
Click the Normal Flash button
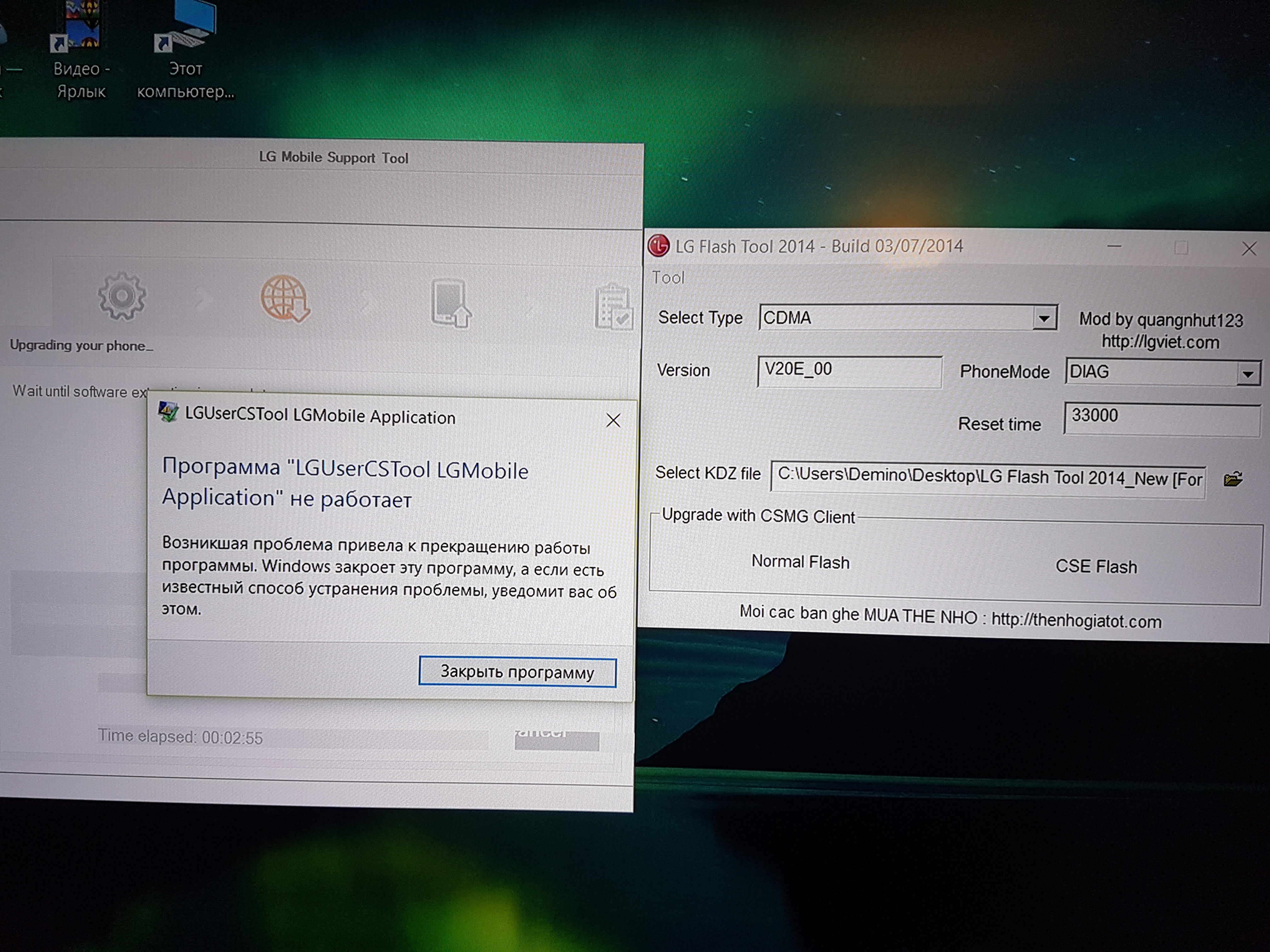[800, 561]
